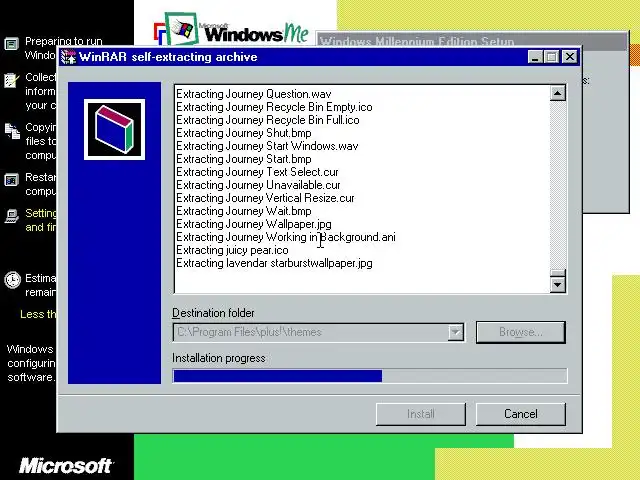
Task: Click the Cancel button
Action: [521, 414]
